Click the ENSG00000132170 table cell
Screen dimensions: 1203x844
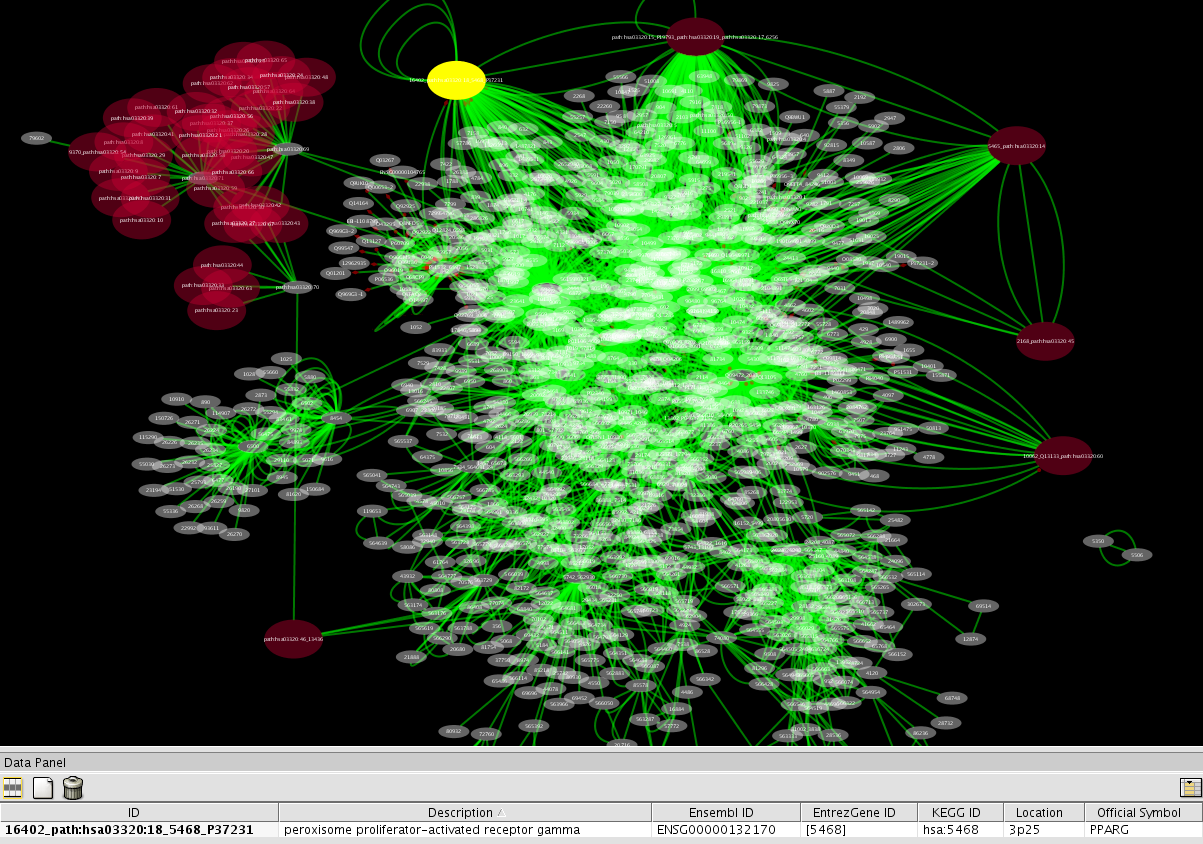tap(725, 830)
